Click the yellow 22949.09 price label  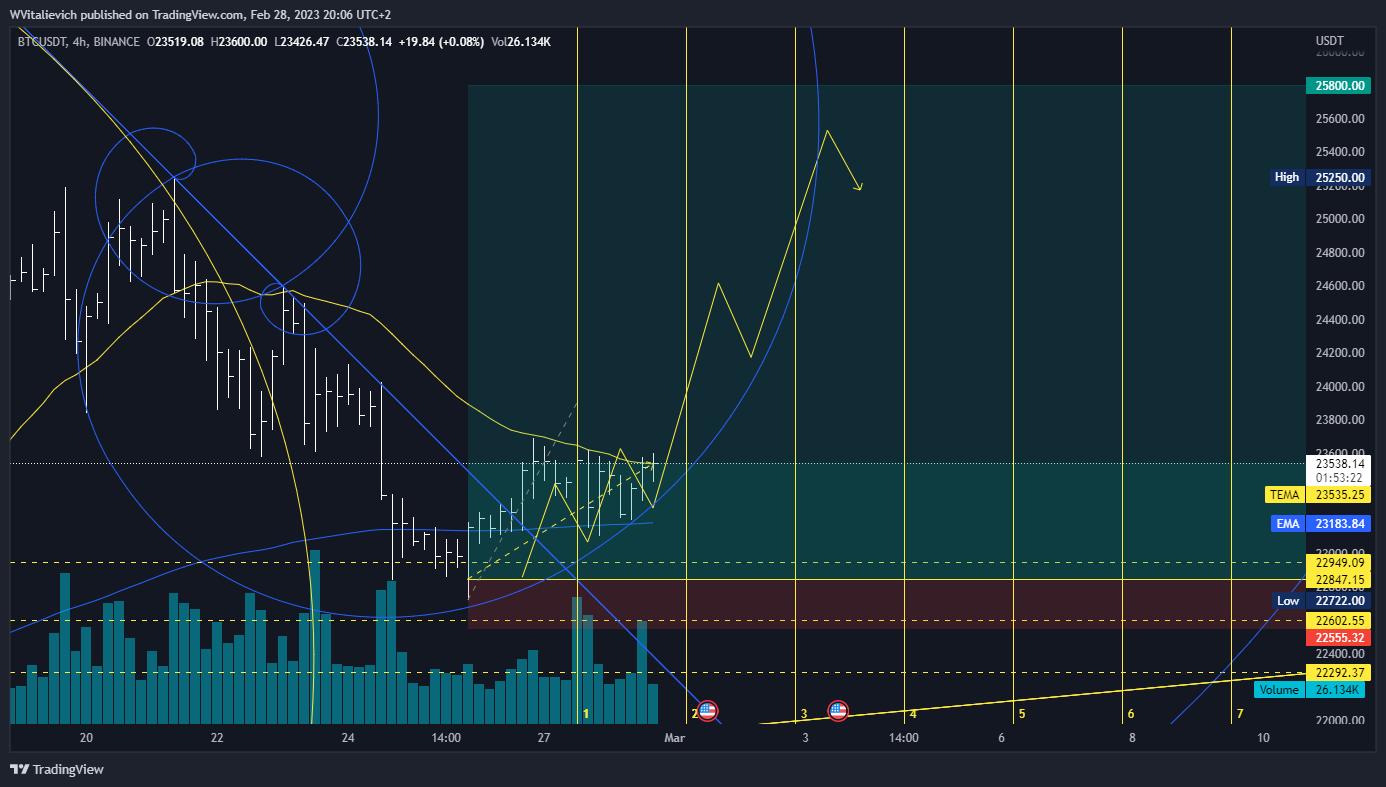1339,563
